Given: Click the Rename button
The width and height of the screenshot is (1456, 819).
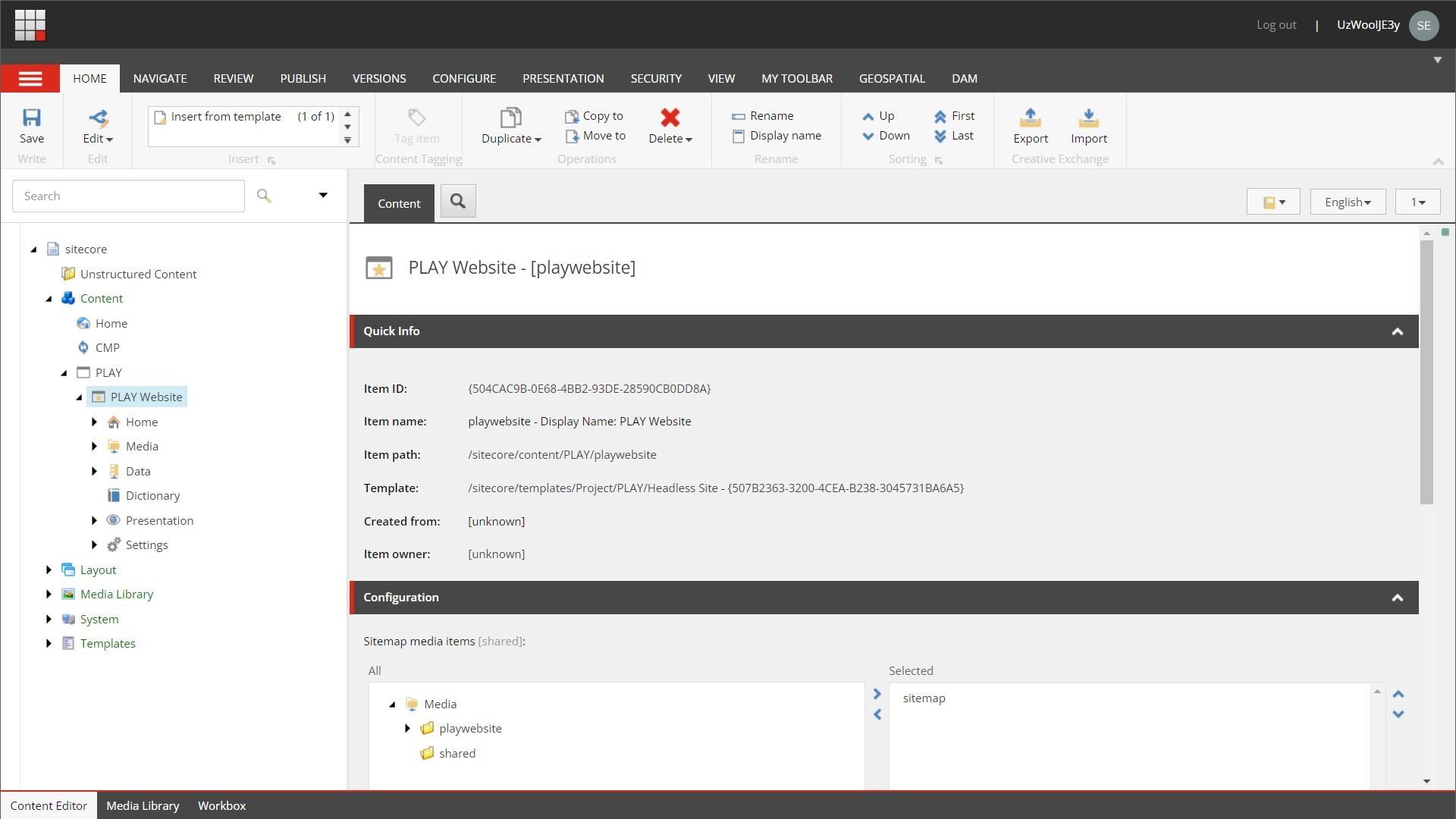Looking at the screenshot, I should [763, 116].
